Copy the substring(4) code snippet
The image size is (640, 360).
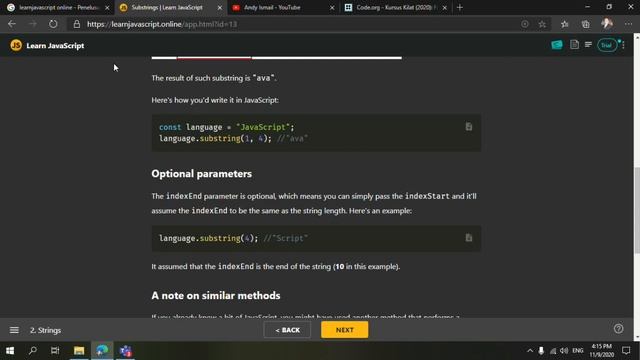click(469, 238)
